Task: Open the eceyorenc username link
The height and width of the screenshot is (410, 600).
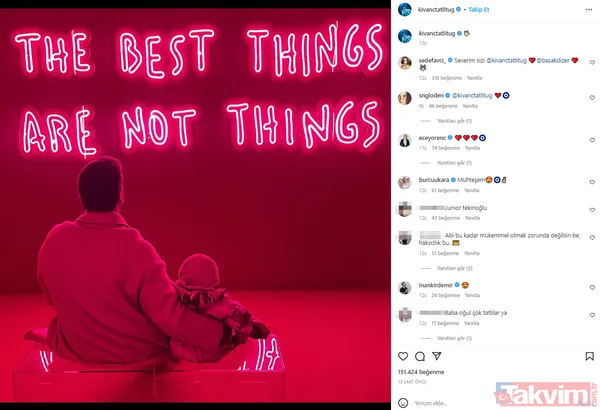Action: [432, 138]
